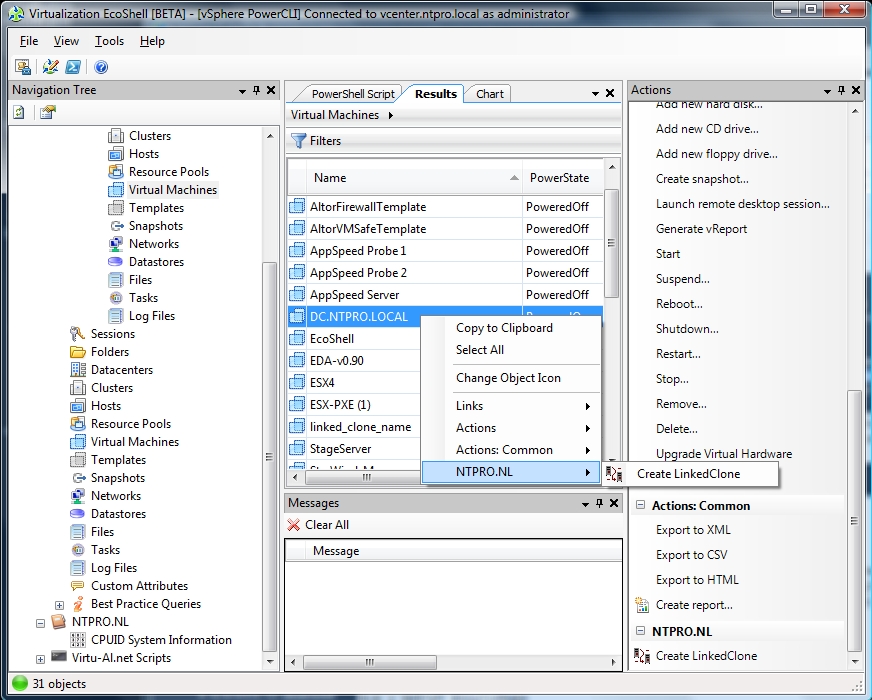The width and height of the screenshot is (872, 700).
Task: Click the Navigation Tree properties icon
Action: tap(48, 112)
